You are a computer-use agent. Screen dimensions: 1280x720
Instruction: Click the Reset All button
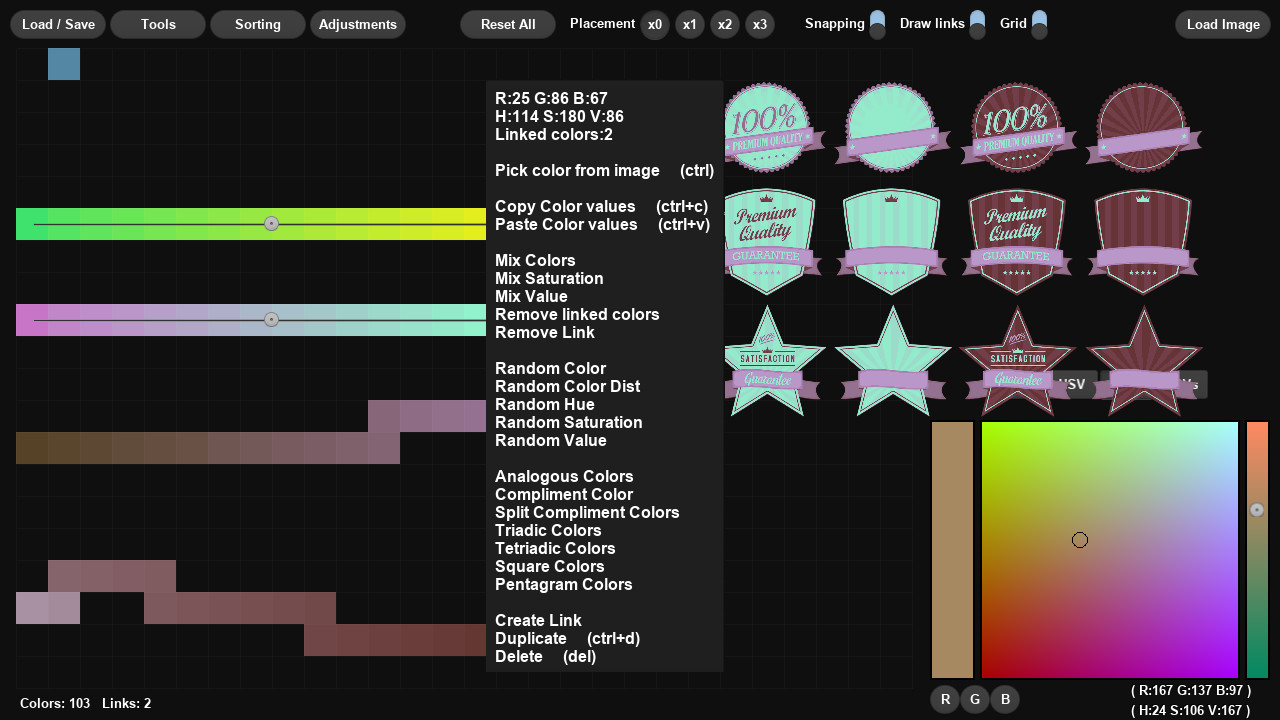tap(508, 24)
